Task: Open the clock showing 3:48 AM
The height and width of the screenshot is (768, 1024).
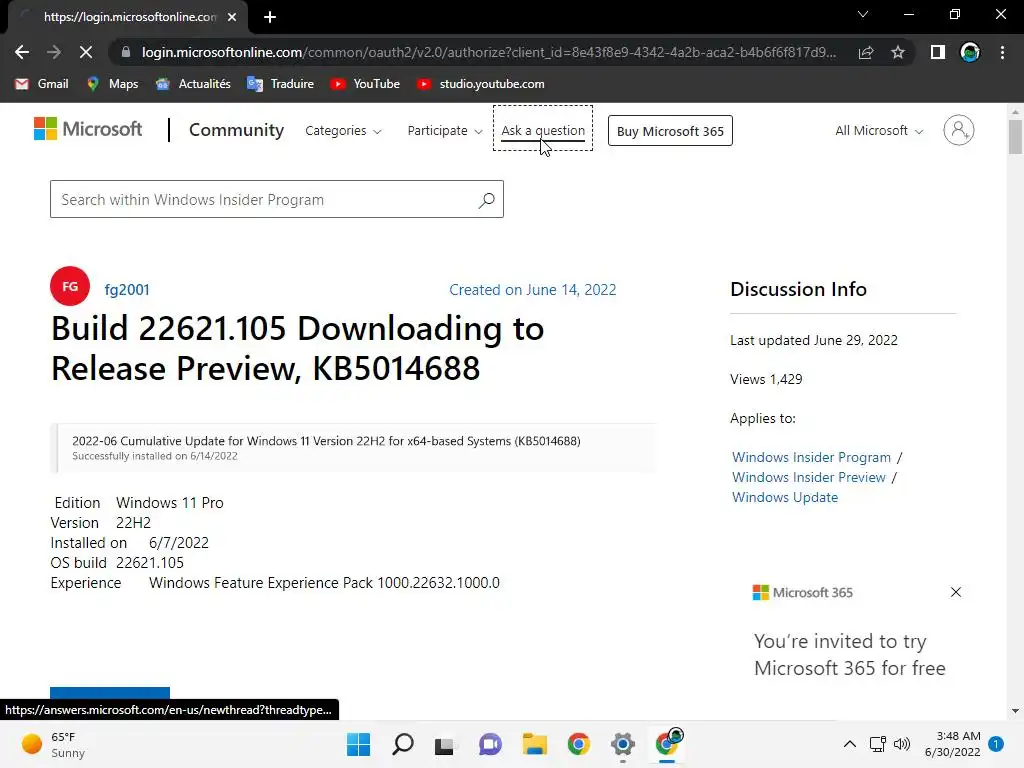Action: pyautogui.click(x=952, y=744)
